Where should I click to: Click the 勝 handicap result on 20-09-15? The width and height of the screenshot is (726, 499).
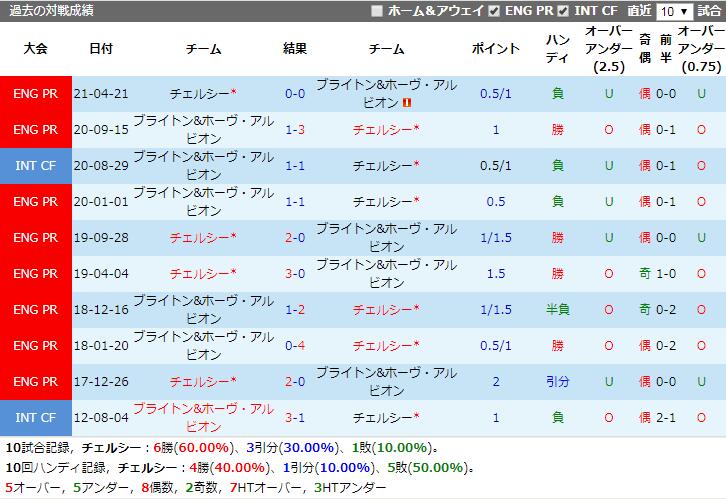click(557, 130)
